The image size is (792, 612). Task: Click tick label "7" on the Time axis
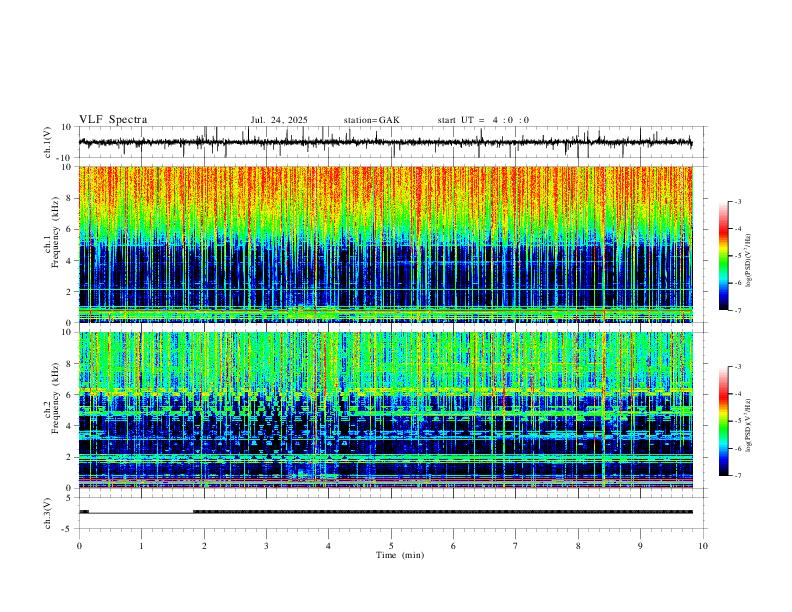[516, 546]
